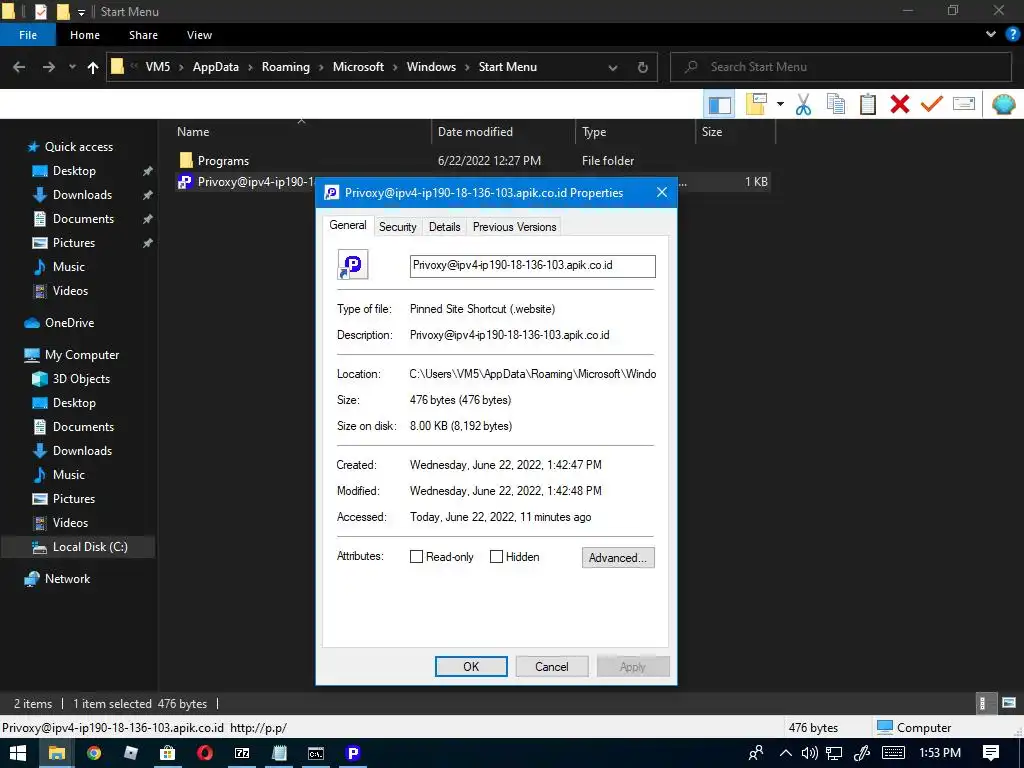Open the File menu
1024x768 pixels.
pyautogui.click(x=28, y=35)
